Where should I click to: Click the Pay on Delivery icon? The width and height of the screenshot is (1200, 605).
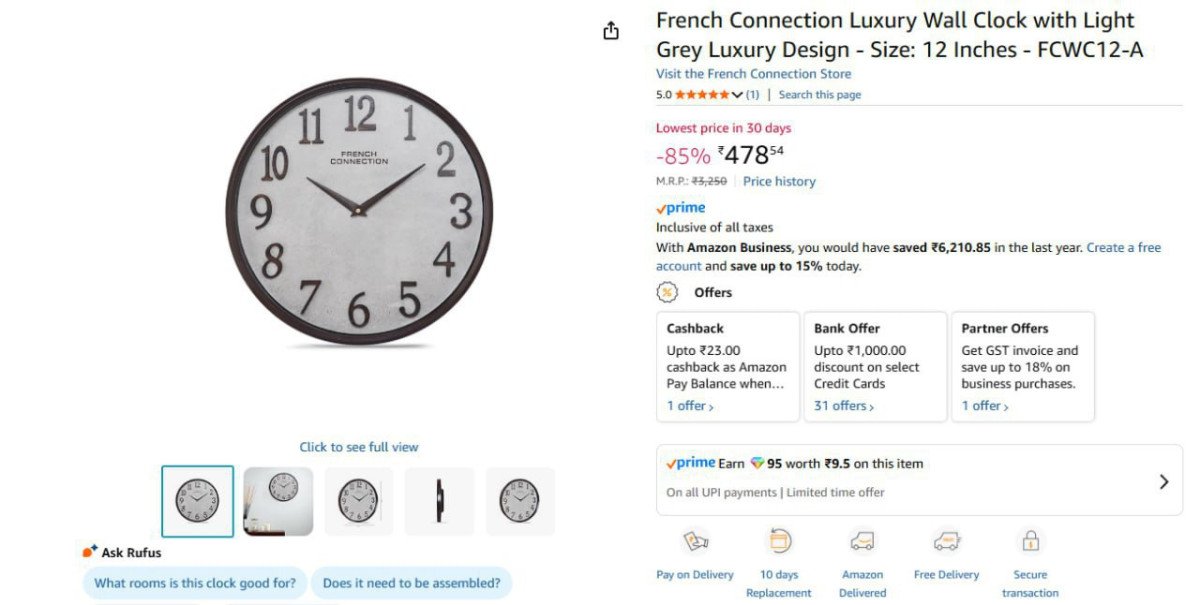coord(695,539)
